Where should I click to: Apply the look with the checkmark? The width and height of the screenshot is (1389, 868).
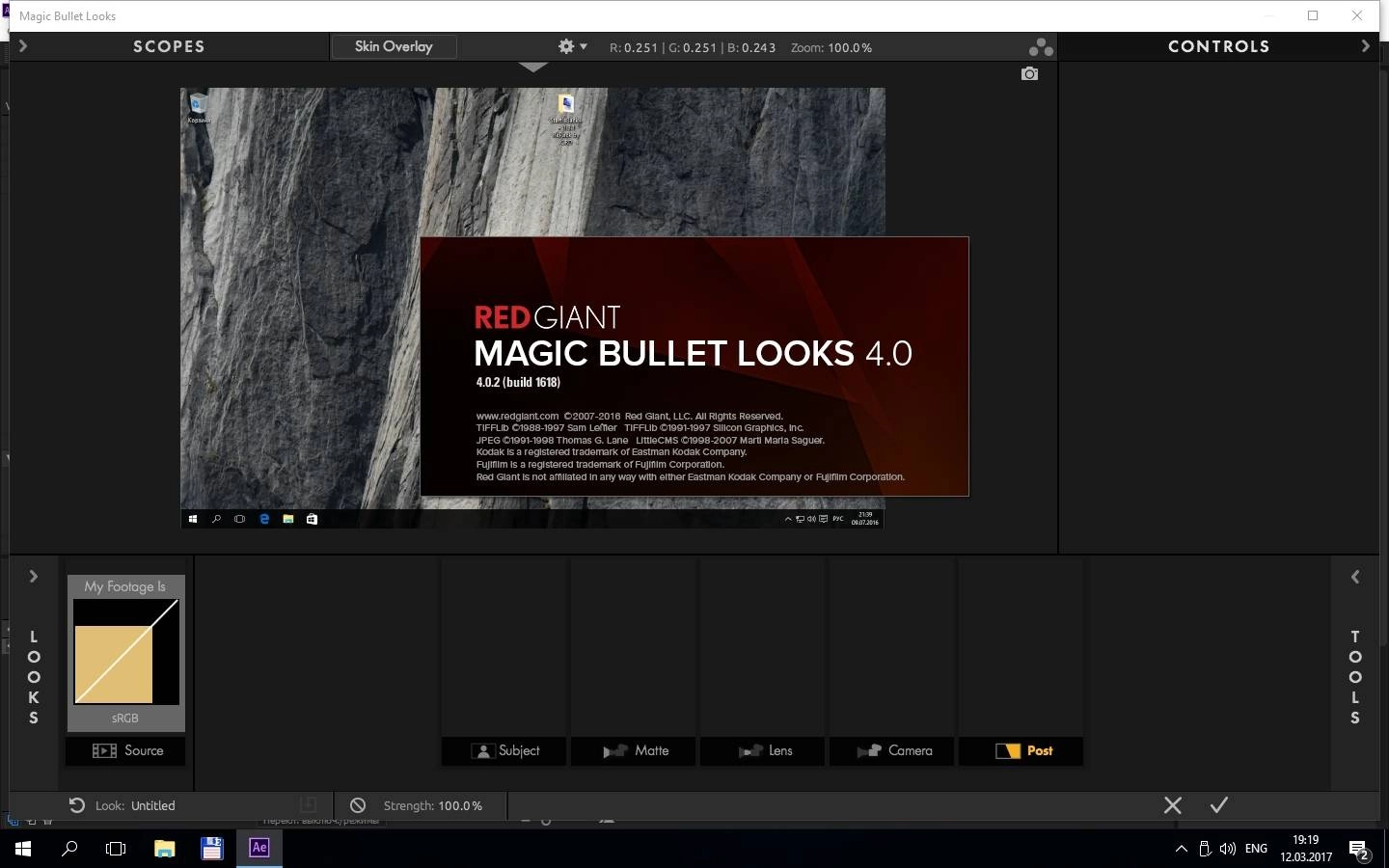(x=1219, y=804)
